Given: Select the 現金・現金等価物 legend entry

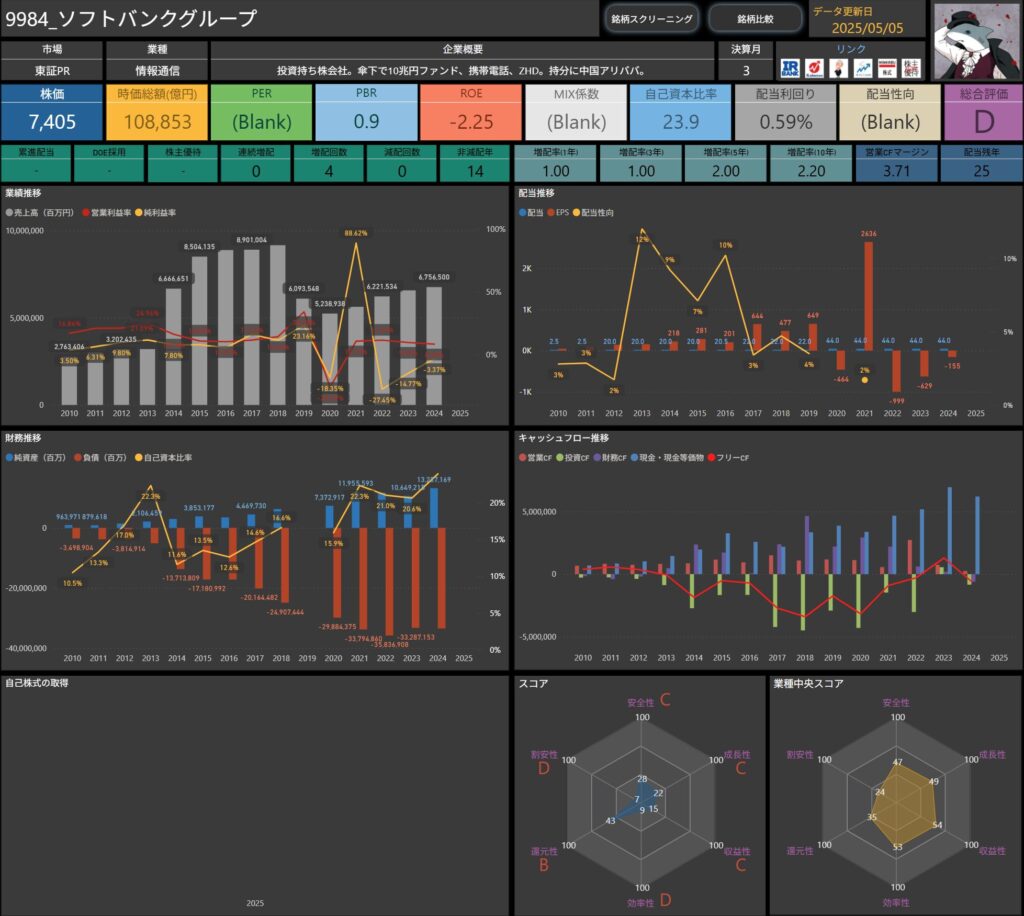Looking at the screenshot, I should click(x=667, y=458).
